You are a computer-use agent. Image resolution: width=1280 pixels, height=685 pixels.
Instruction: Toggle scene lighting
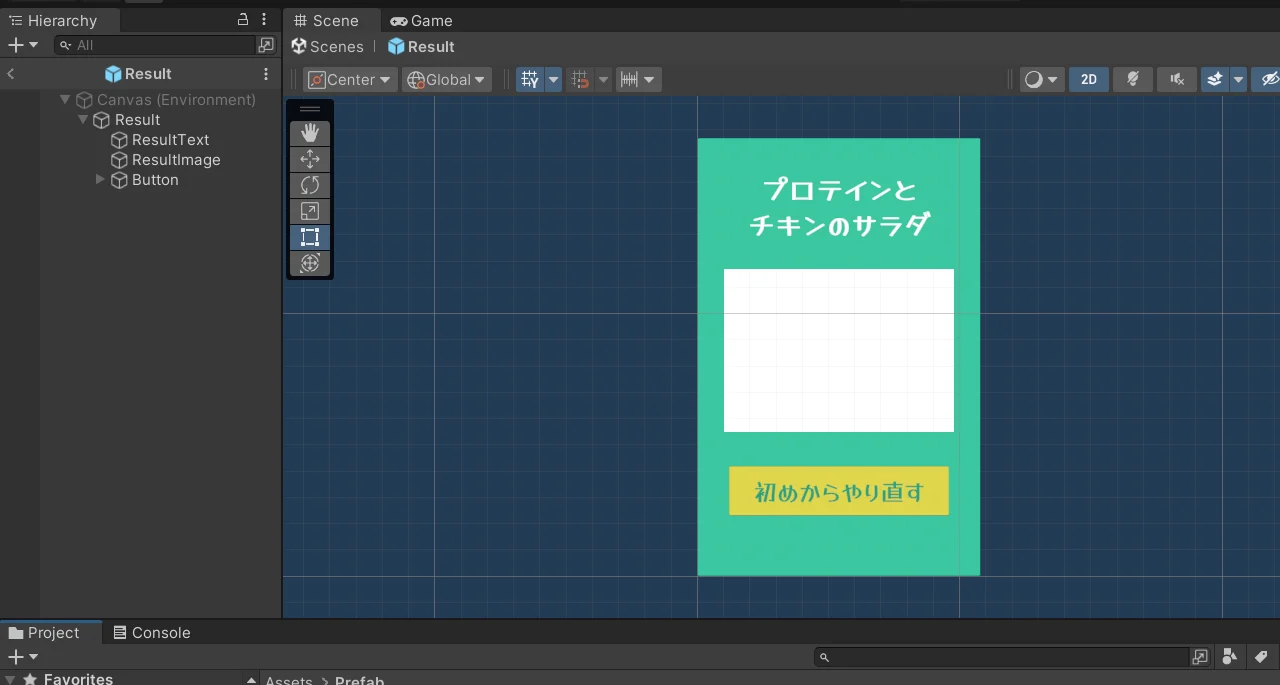click(x=1133, y=80)
